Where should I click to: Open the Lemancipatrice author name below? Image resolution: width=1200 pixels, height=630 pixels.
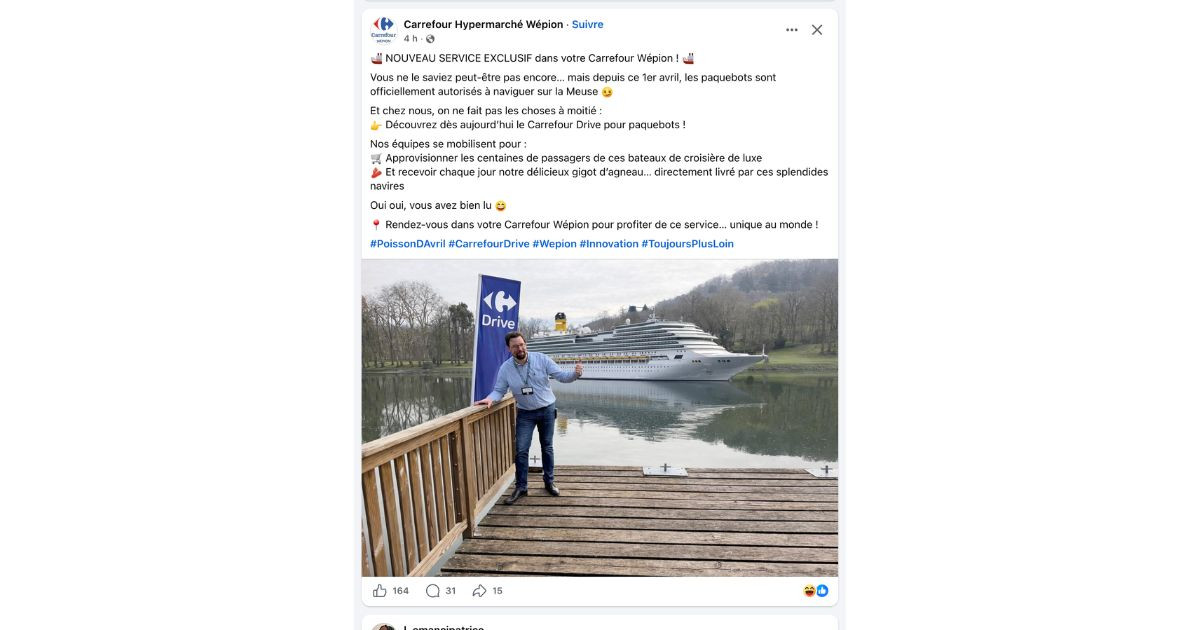tap(443, 627)
